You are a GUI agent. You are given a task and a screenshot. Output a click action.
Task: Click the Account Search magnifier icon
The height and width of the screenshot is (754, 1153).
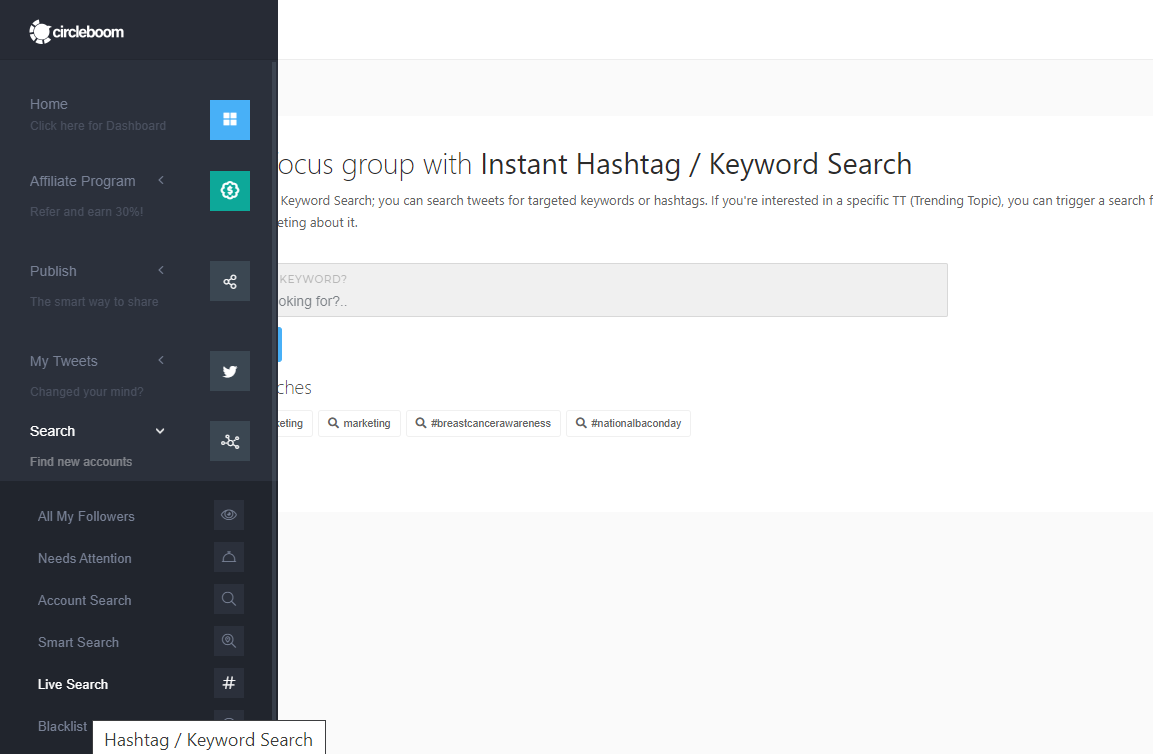click(x=229, y=599)
